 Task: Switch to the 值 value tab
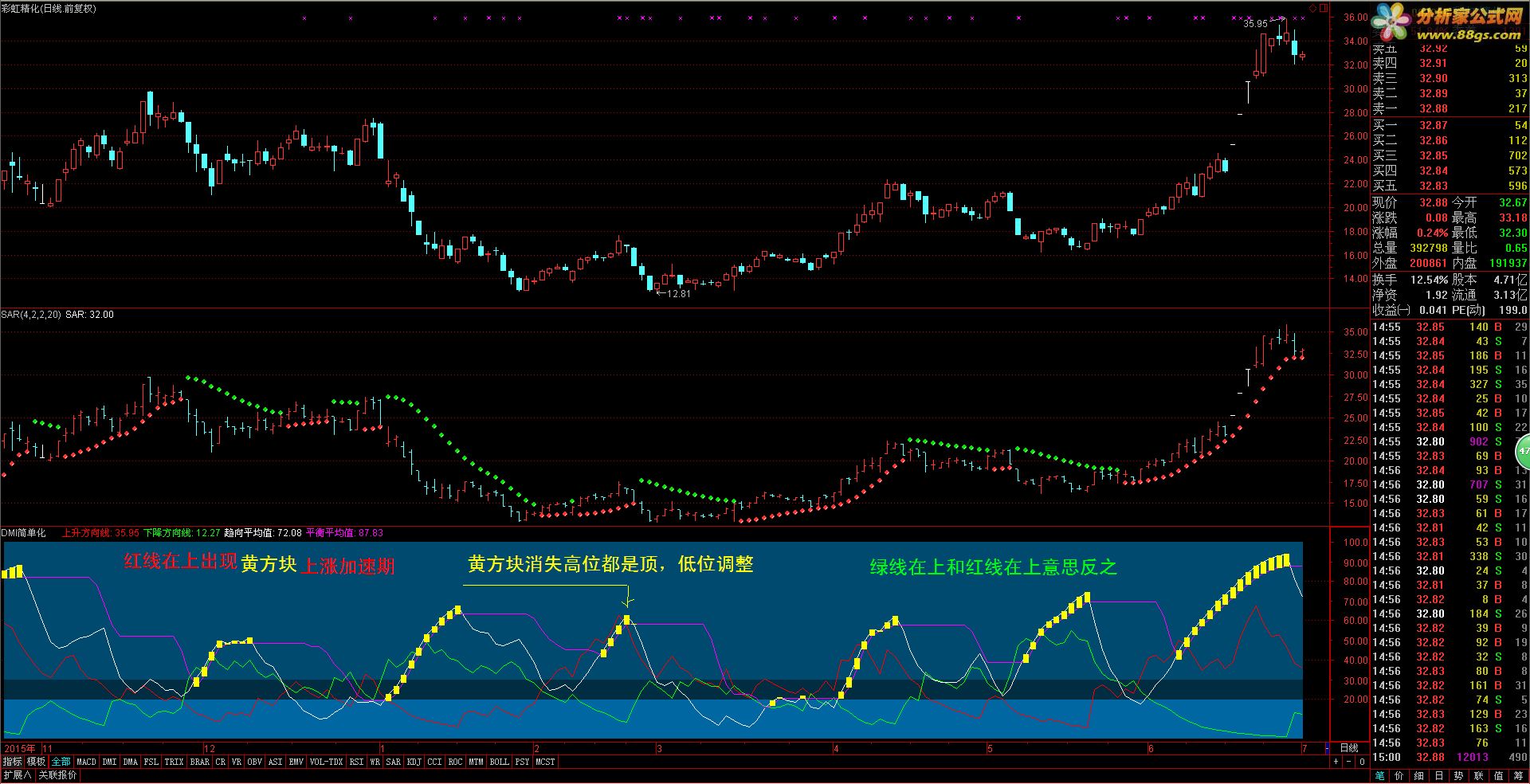coord(1498,775)
